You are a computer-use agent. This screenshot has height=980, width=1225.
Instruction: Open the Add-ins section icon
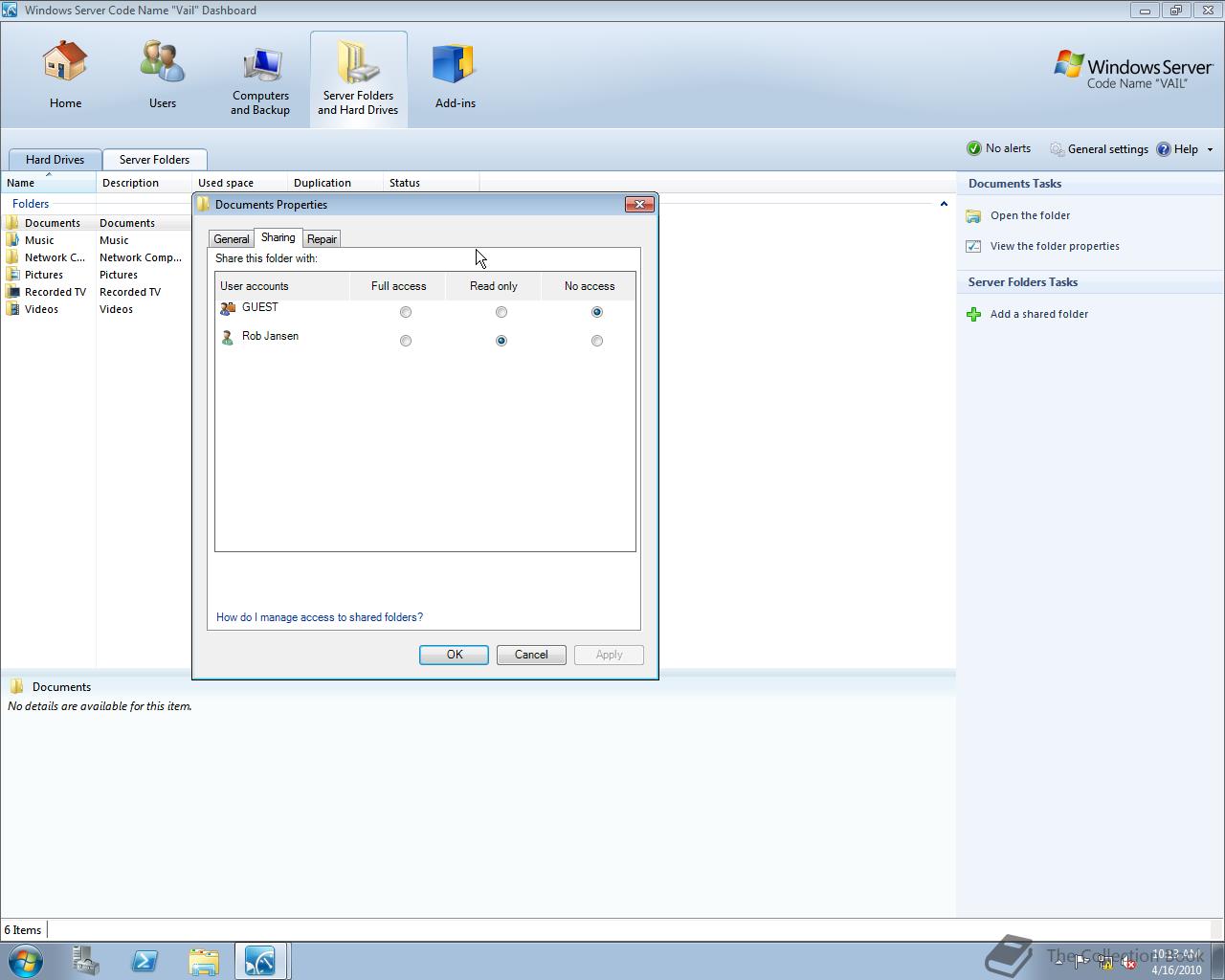tap(455, 63)
